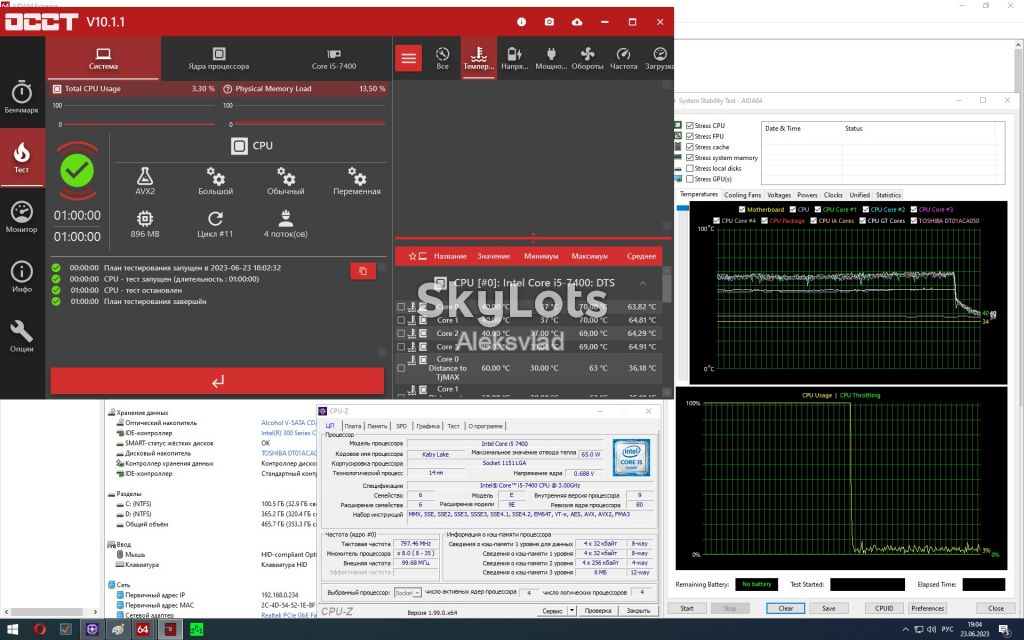
Task: Open the OCCT hamburger menu button
Action: point(408,59)
